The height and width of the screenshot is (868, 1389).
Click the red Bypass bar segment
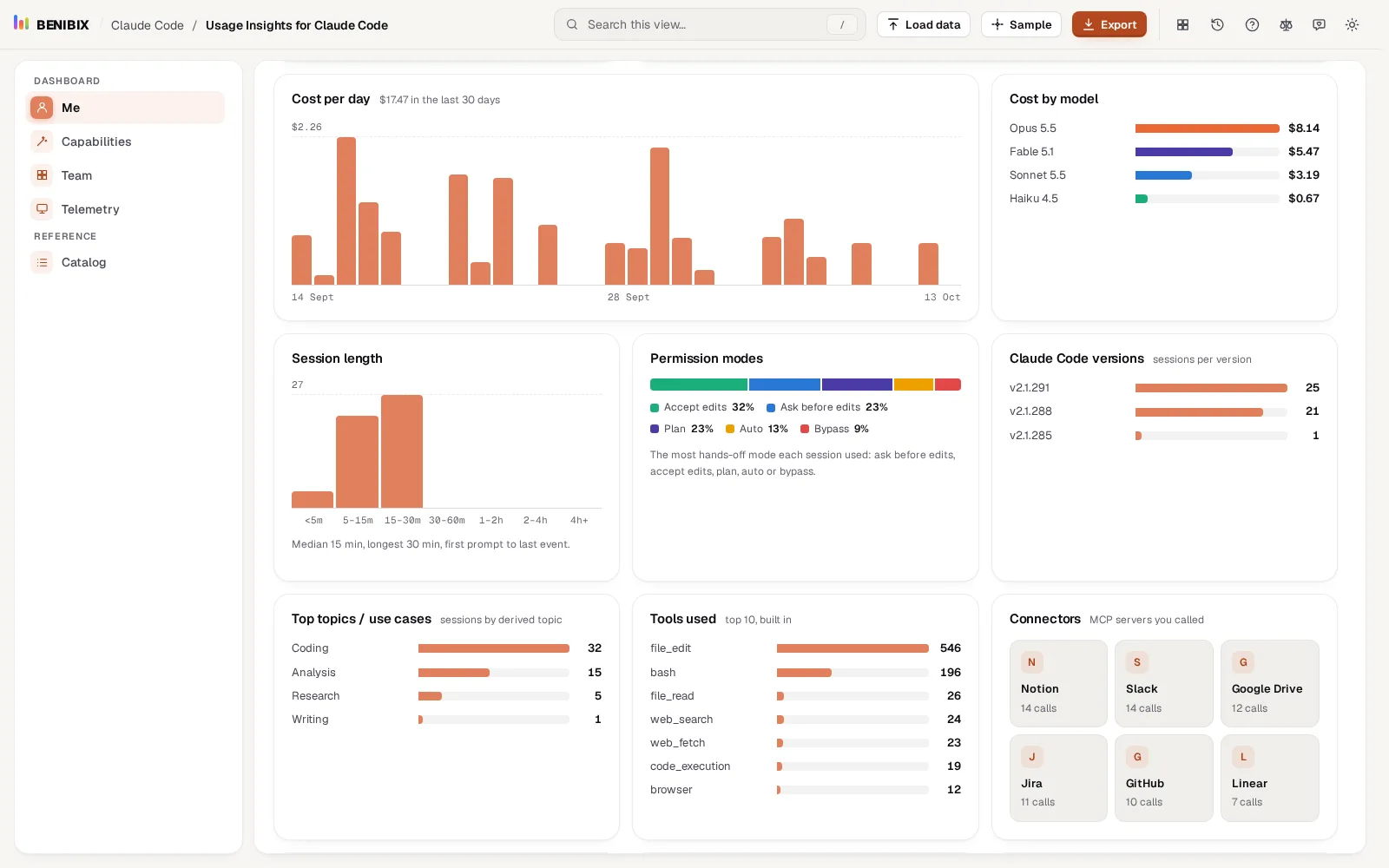click(948, 385)
